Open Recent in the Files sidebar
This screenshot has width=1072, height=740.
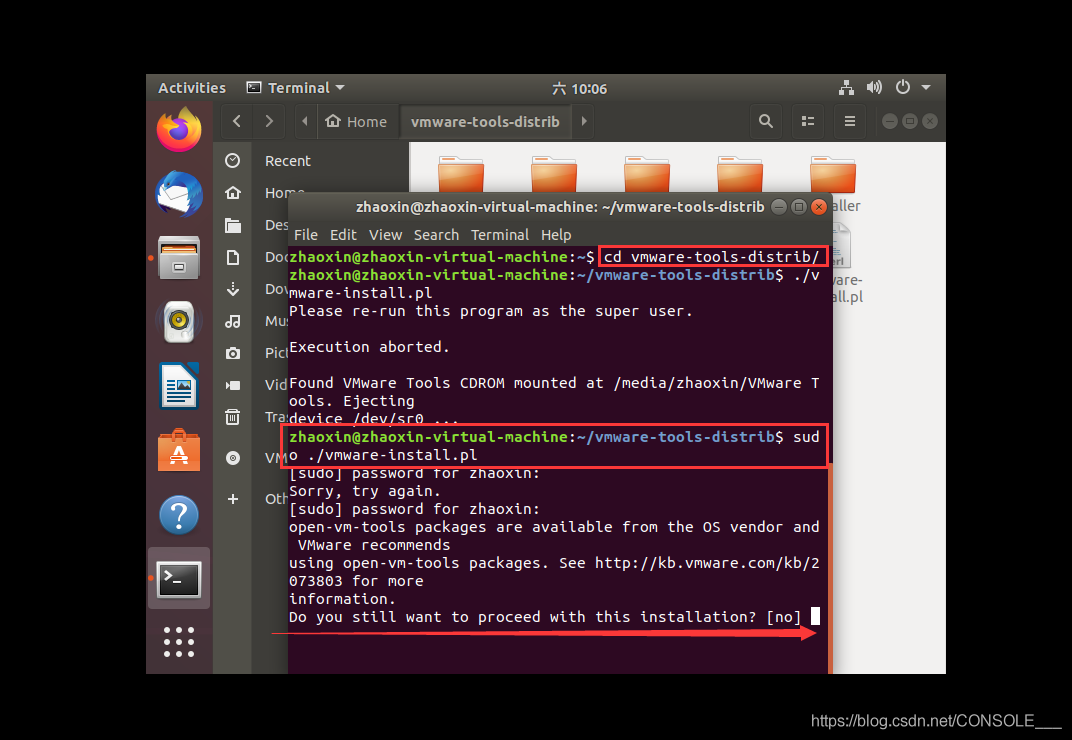(287, 161)
